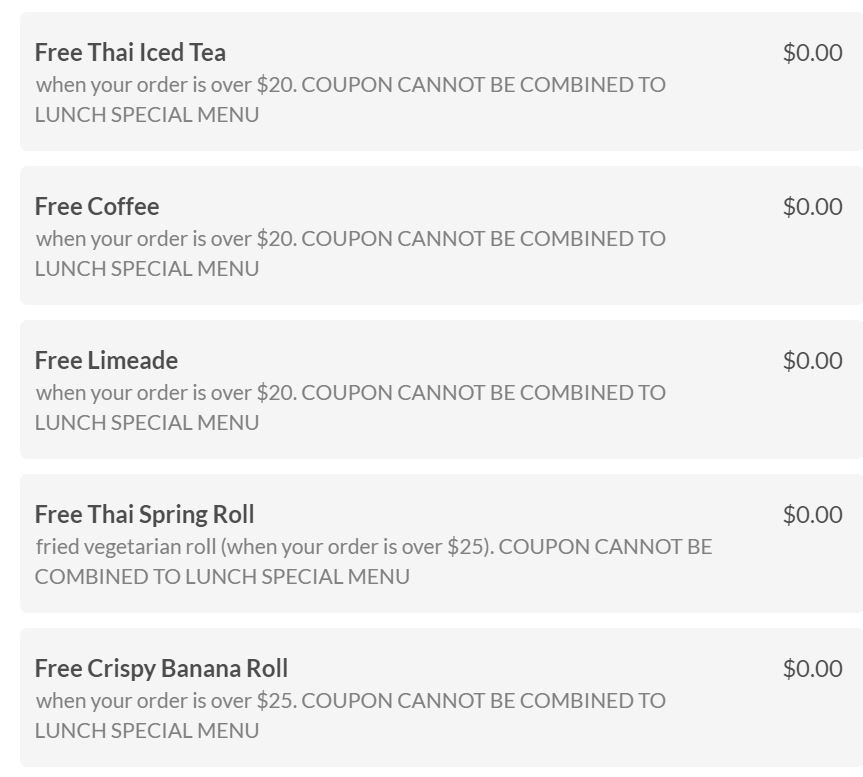
Task: Open the Free Limeade item heading
Action: coord(106,360)
